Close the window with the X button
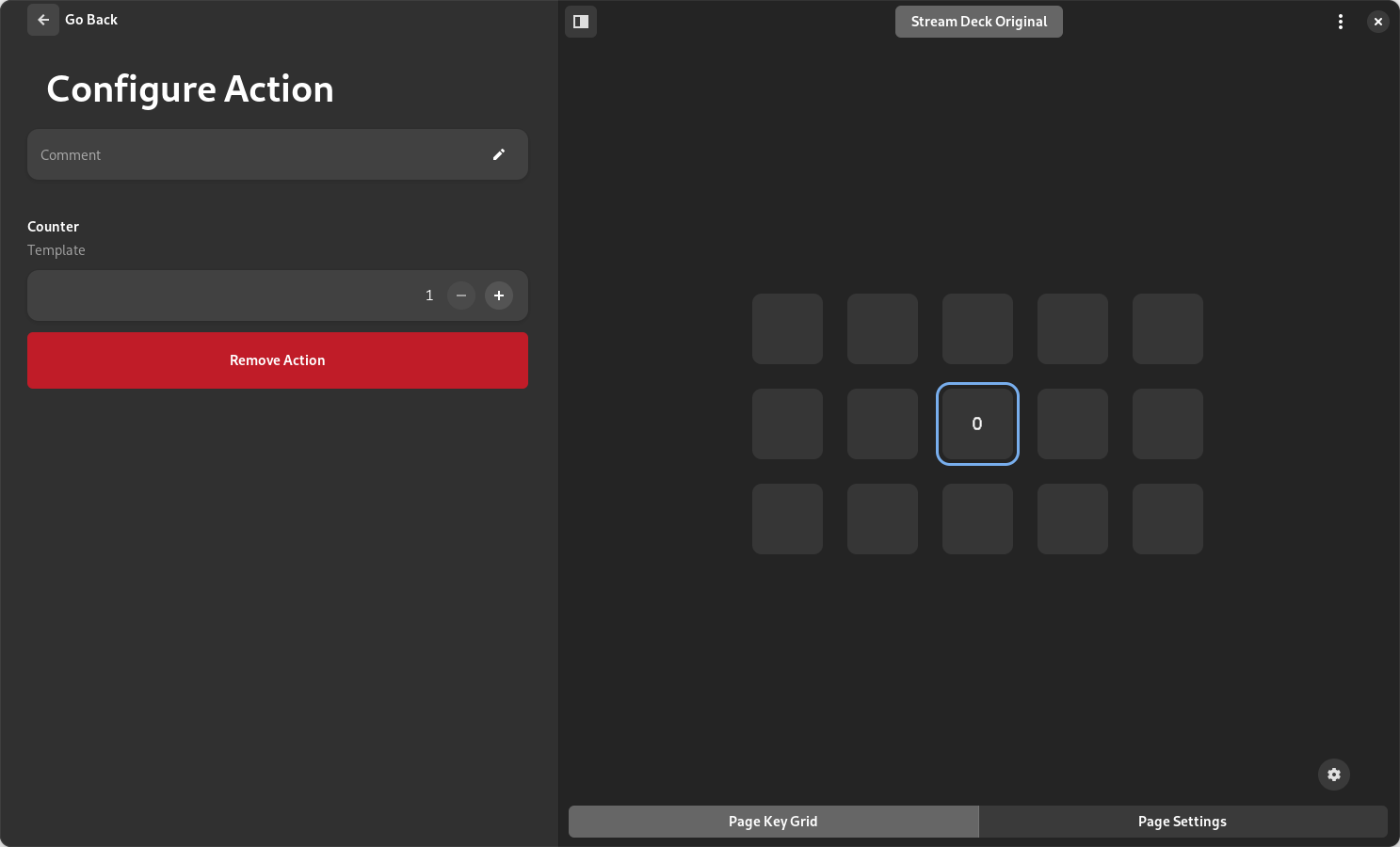Screen dimensions: 1400x847 pyautogui.click(x=1378, y=22)
